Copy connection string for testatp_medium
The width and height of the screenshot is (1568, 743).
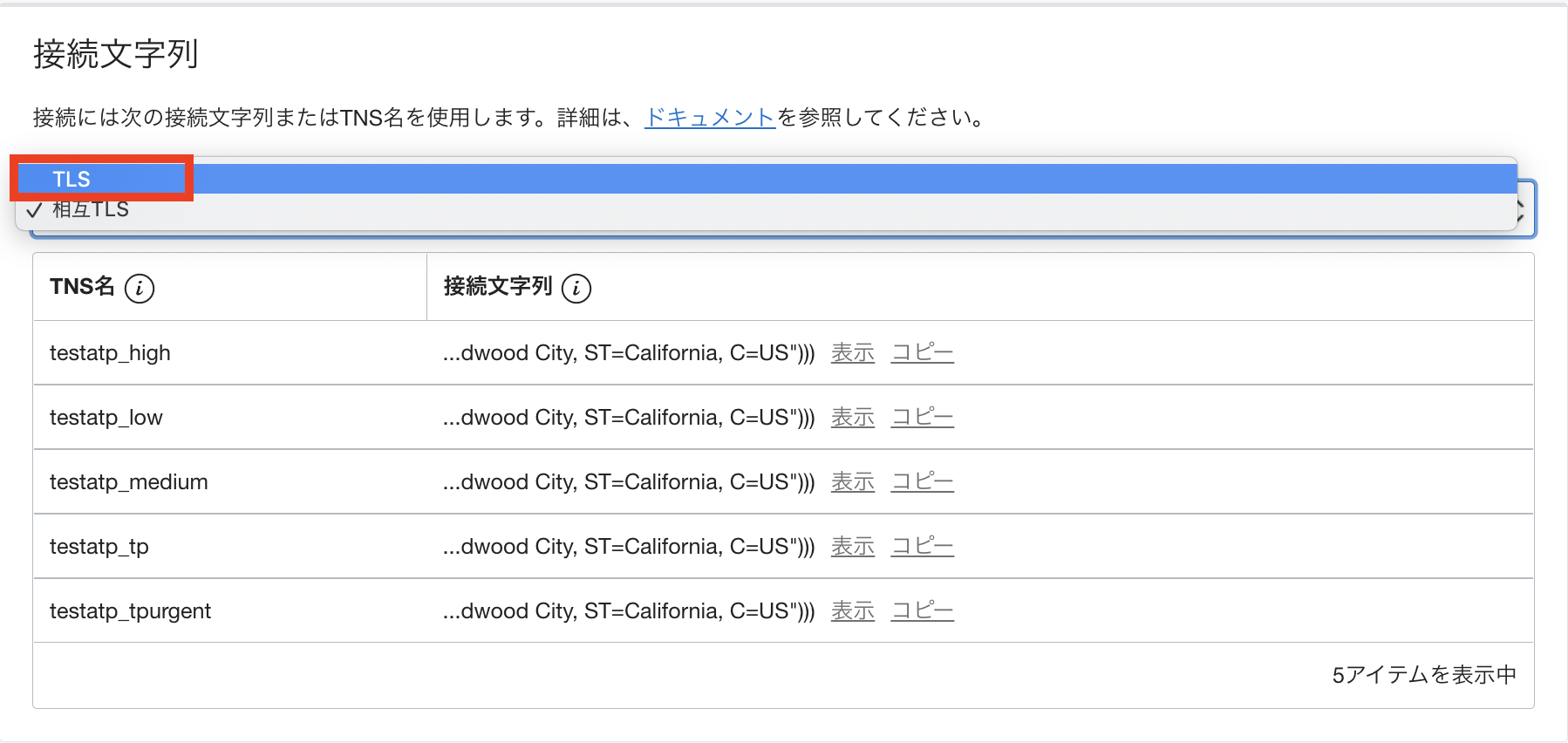pyautogui.click(x=923, y=481)
